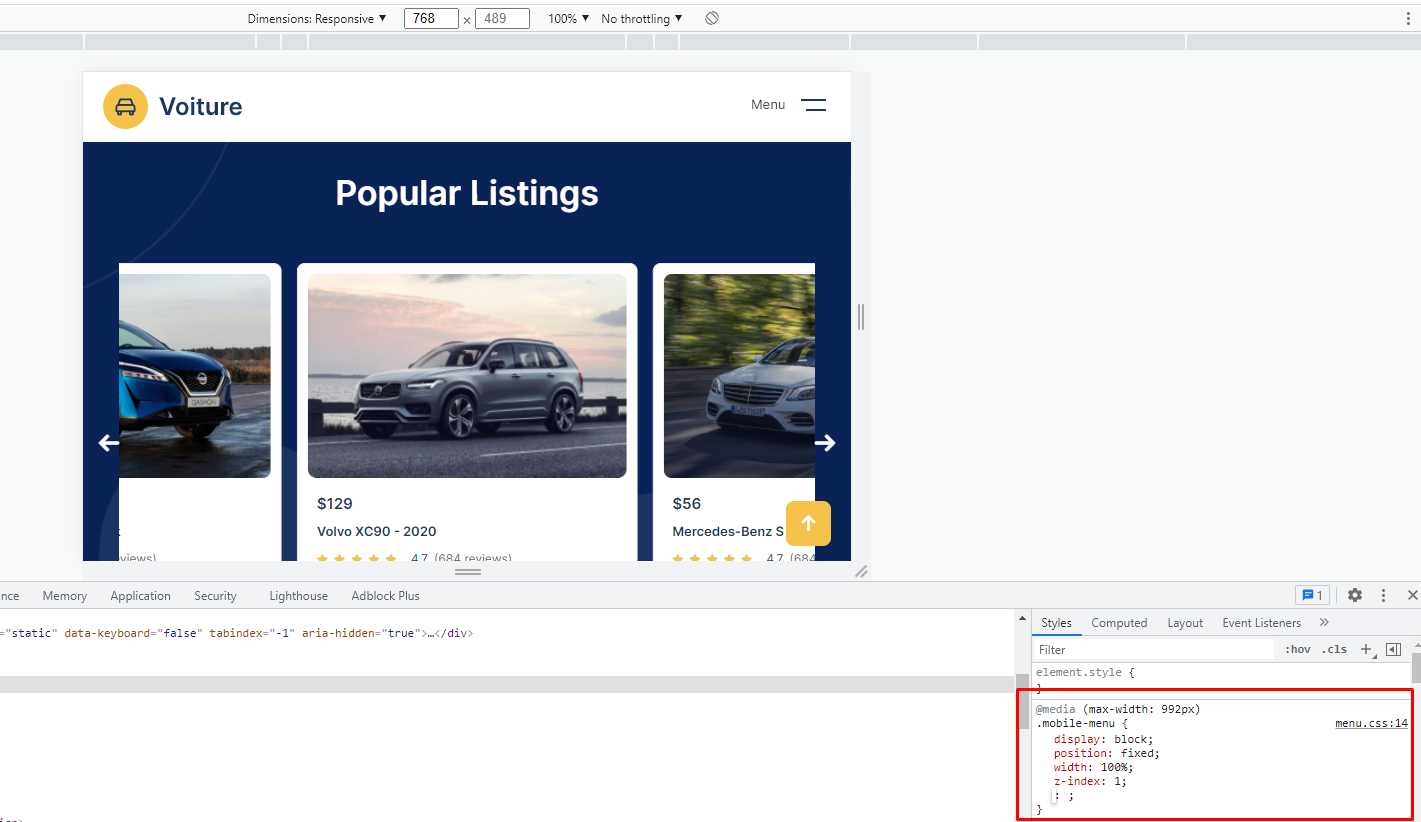The height and width of the screenshot is (822, 1421).
Task: Click the Volvo XC90 - 2020 title
Action: [377, 532]
